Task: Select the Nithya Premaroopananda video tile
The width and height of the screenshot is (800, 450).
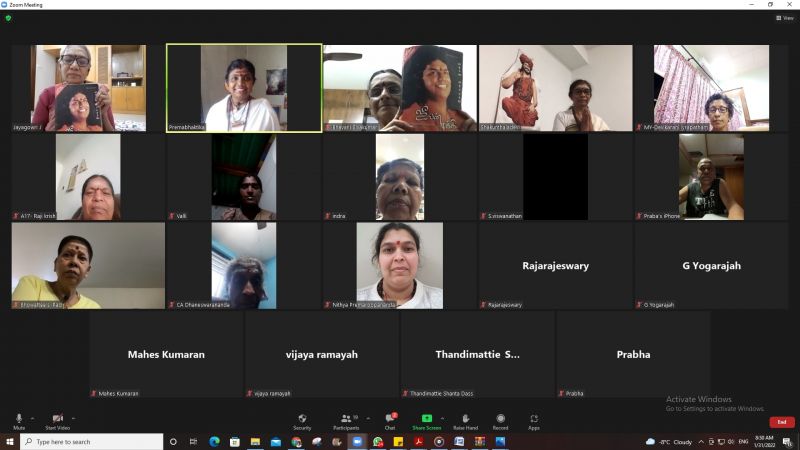Action: pyautogui.click(x=399, y=265)
